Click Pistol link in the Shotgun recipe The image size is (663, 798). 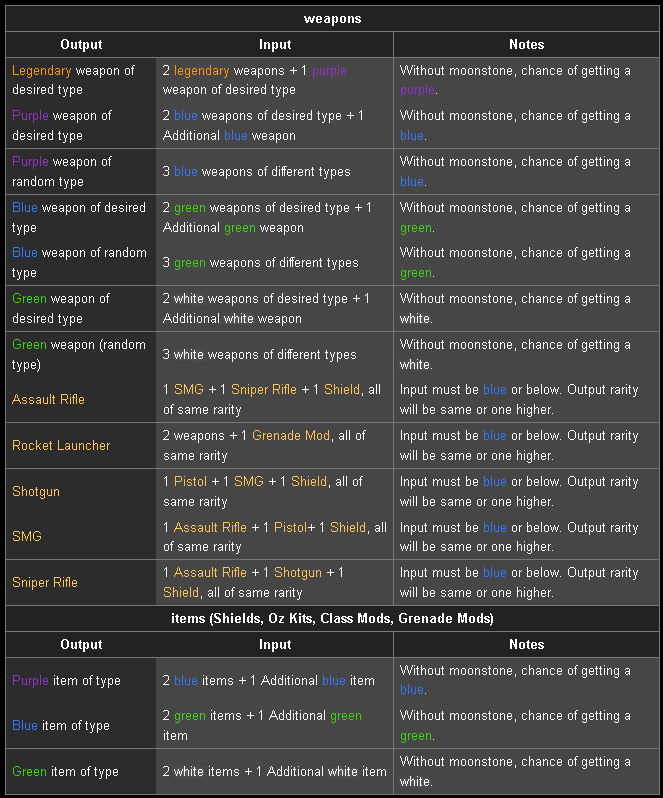tap(190, 481)
